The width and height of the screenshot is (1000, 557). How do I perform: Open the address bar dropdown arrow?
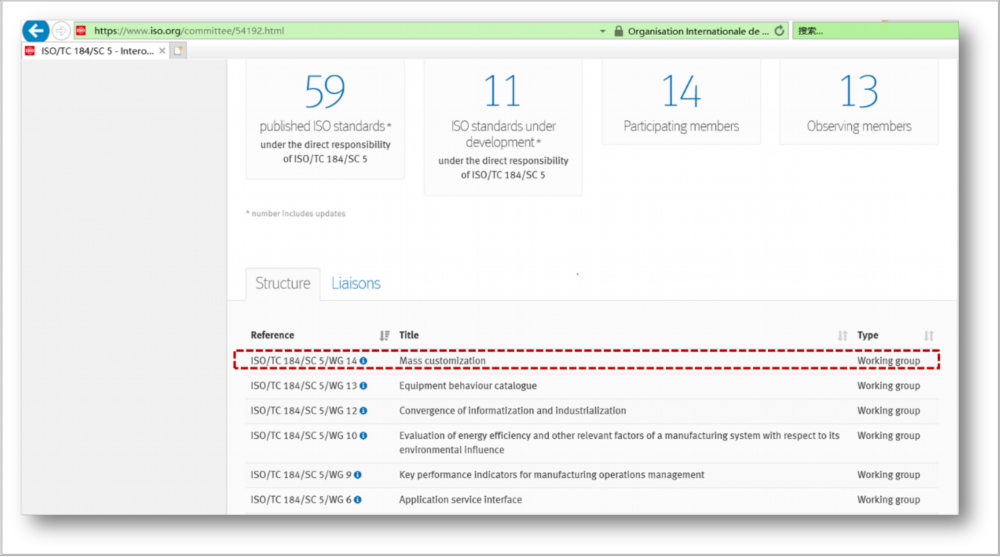[602, 31]
